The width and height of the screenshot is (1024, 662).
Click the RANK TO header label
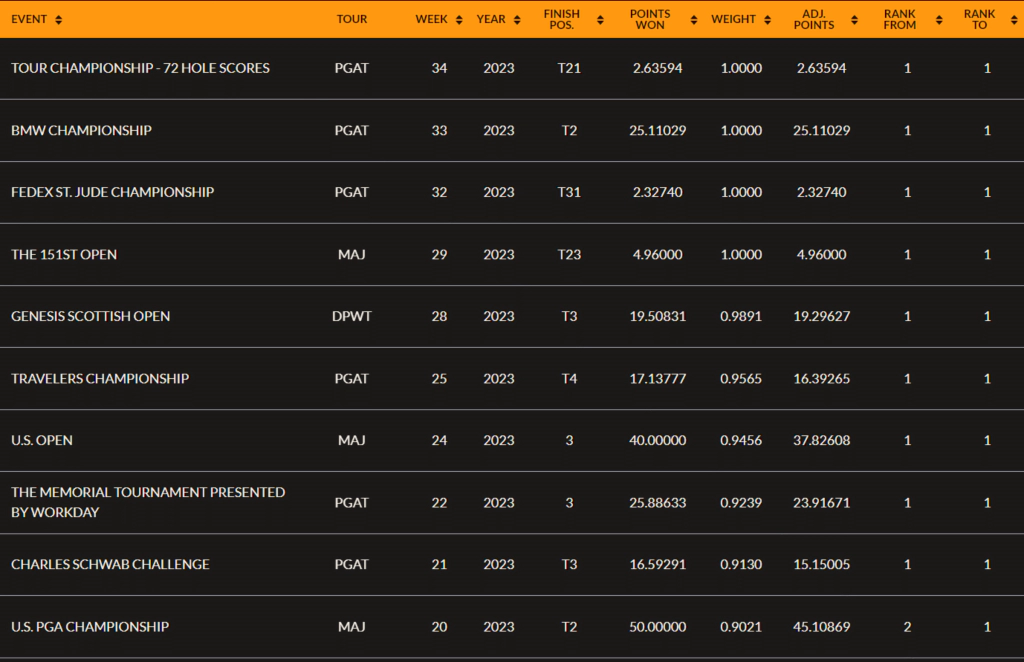coord(979,19)
